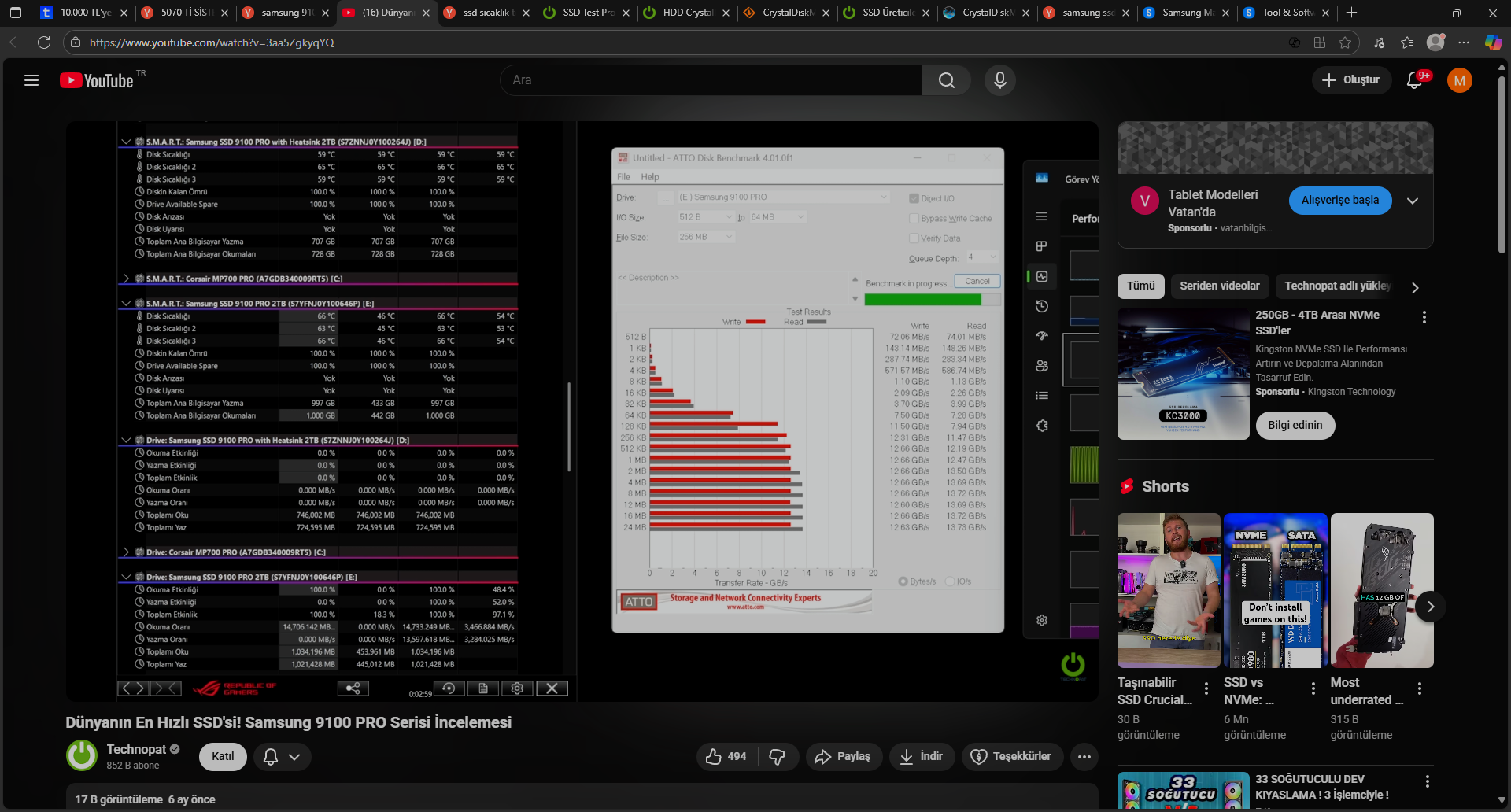Click the ROG sensor panel scrollbar
This screenshot has width=1511, height=812.
568,427
